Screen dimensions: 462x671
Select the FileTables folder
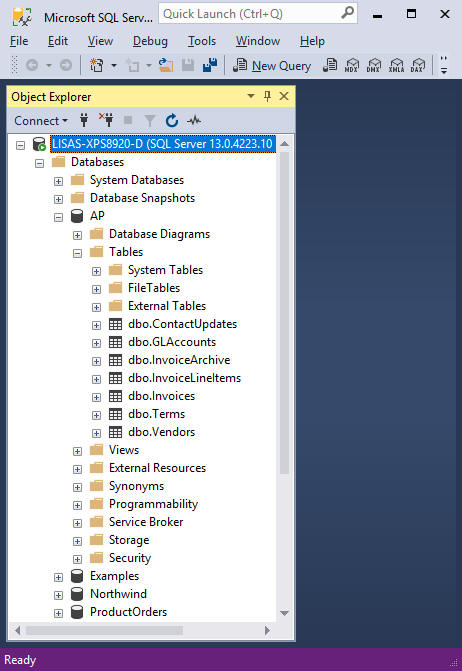(x=154, y=288)
